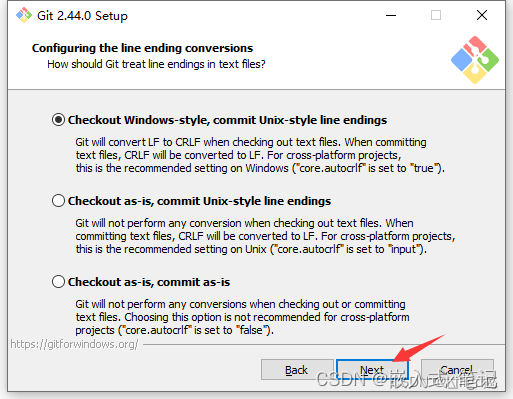Click the "Configuring the line ending conversions" heading

142,48
